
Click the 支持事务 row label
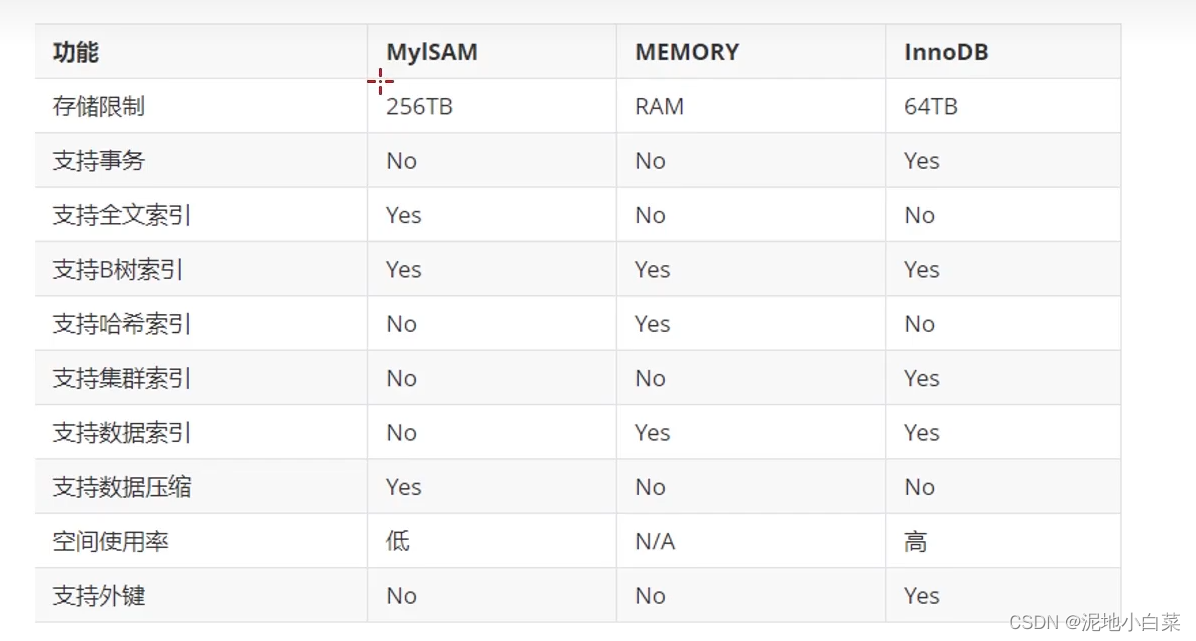pyautogui.click(x=99, y=161)
